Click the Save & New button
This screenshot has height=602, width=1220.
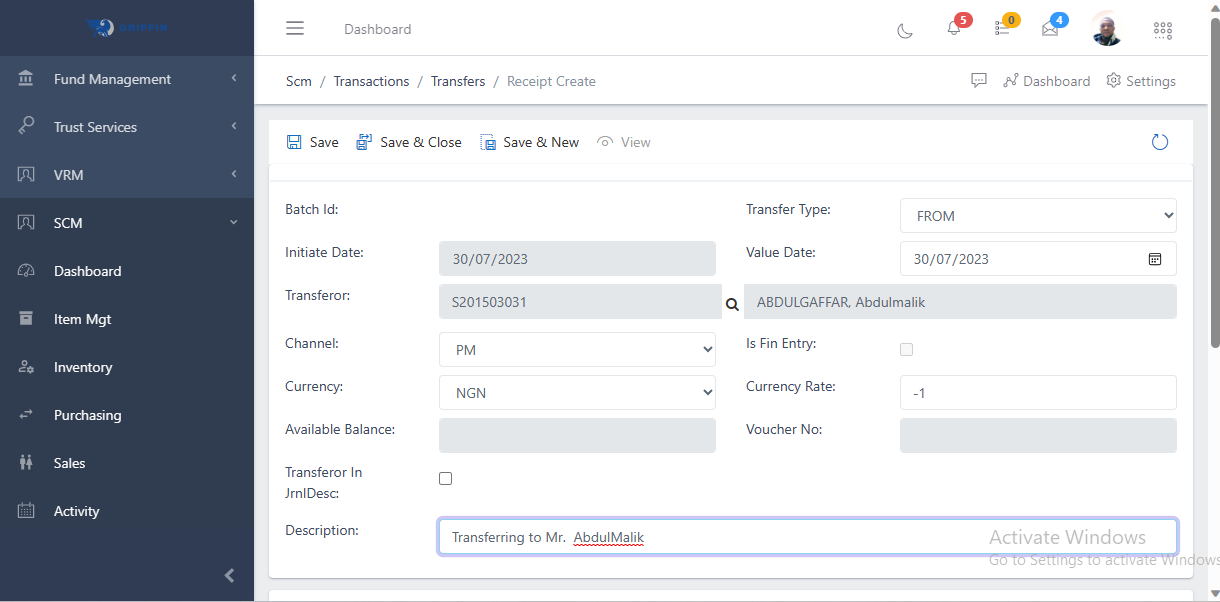[x=530, y=142]
